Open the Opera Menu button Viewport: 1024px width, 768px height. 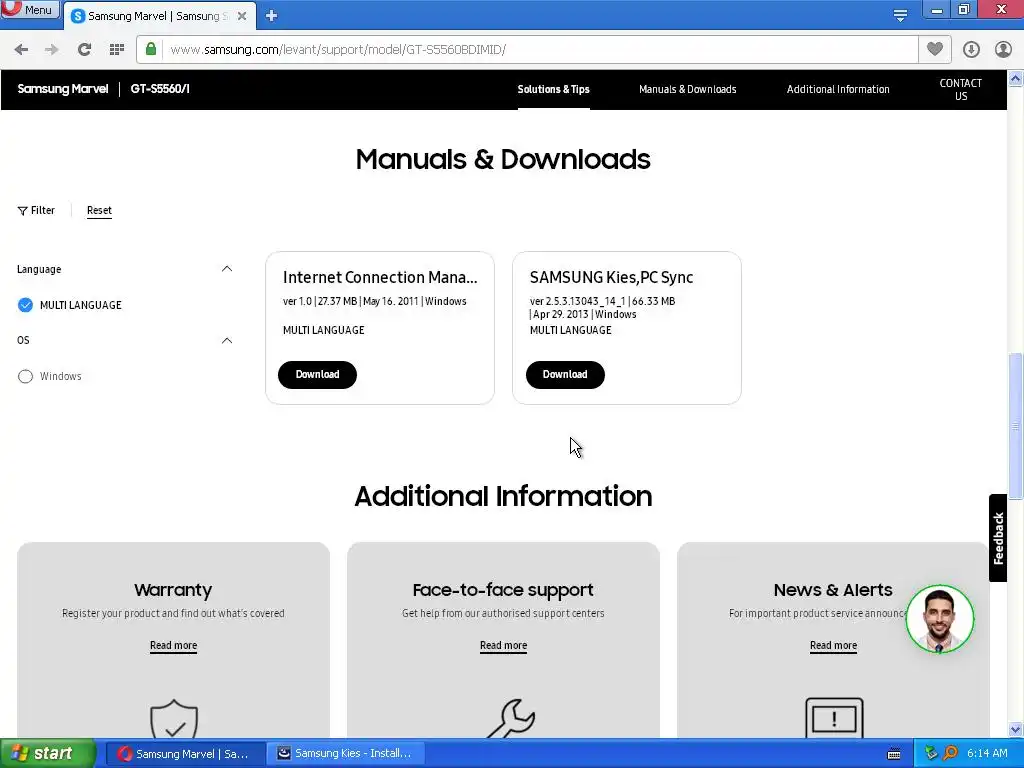click(29, 9)
